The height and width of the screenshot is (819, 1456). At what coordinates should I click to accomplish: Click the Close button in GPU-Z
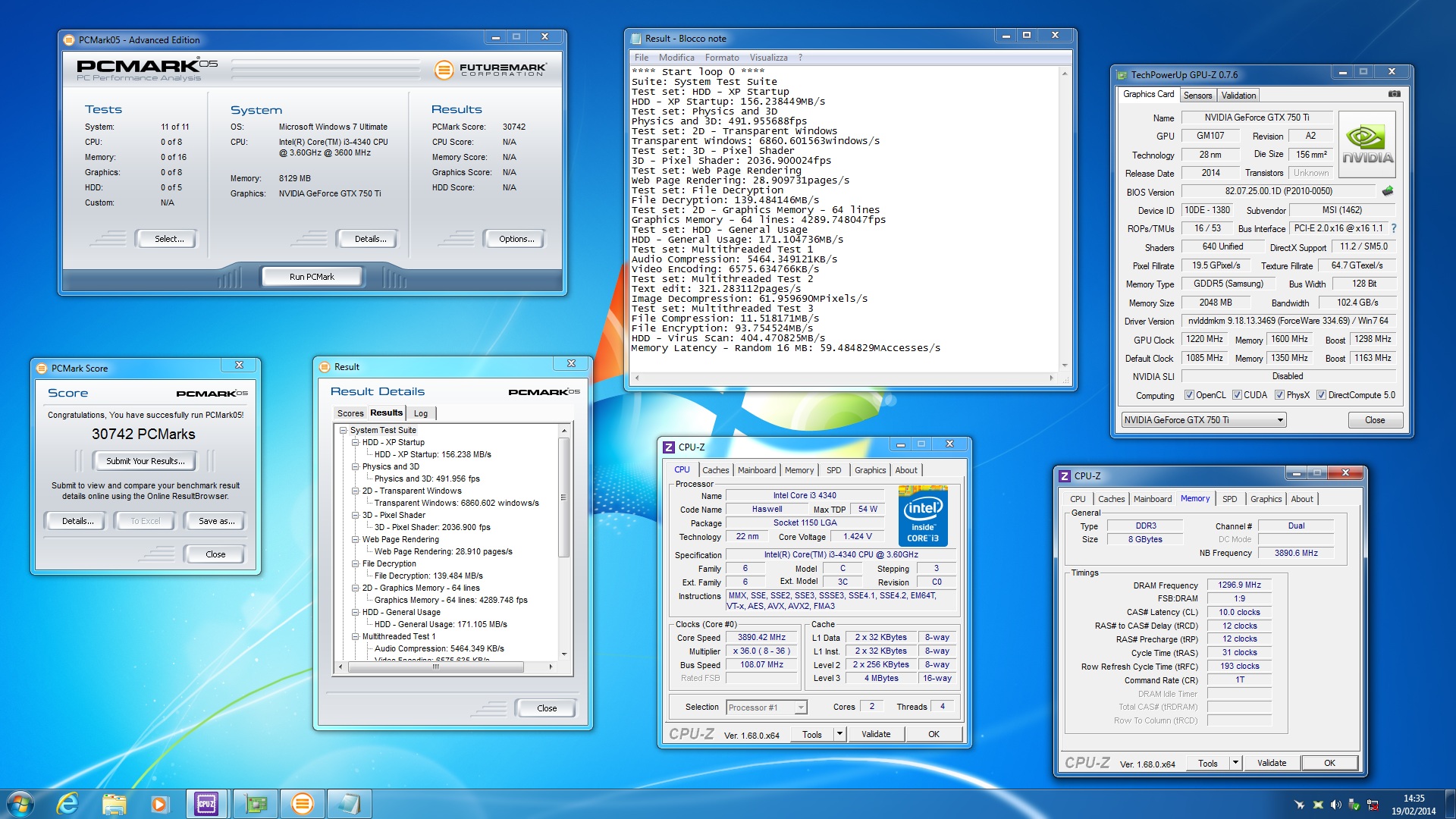coord(1375,420)
